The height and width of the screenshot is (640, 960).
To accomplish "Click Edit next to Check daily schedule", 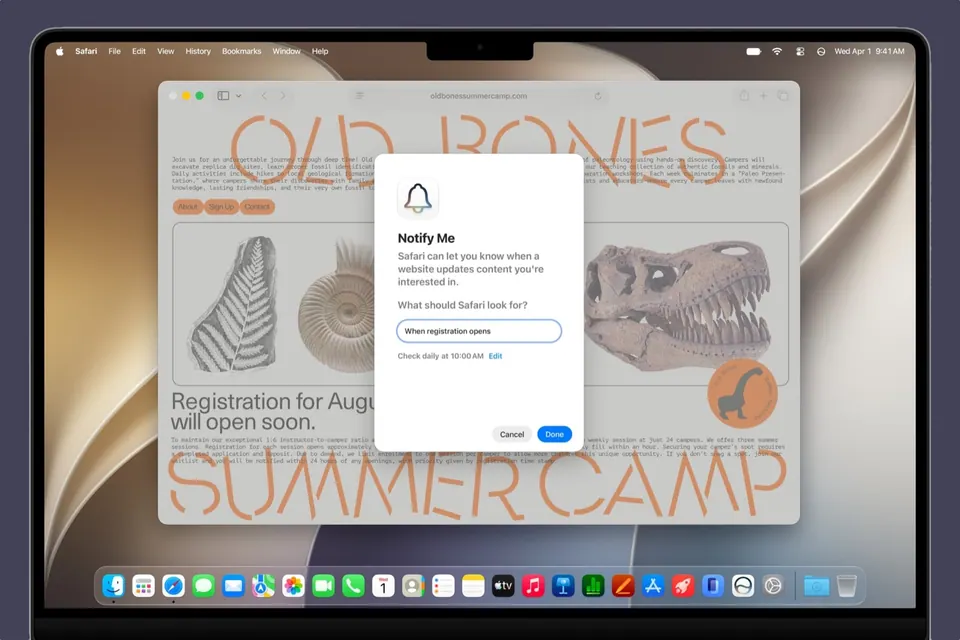I will 495,356.
